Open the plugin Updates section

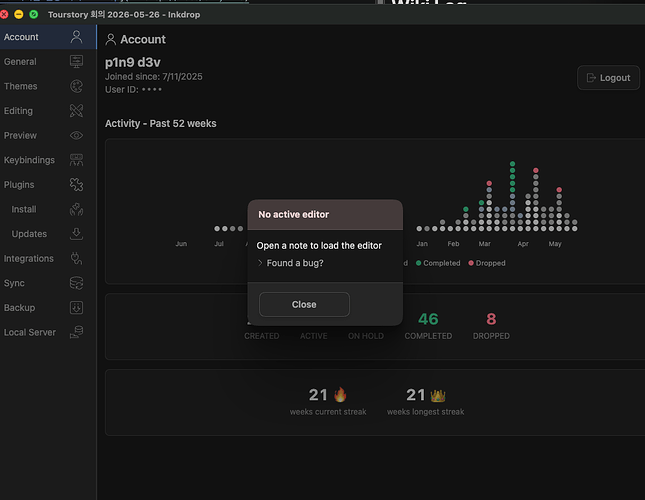point(48,234)
